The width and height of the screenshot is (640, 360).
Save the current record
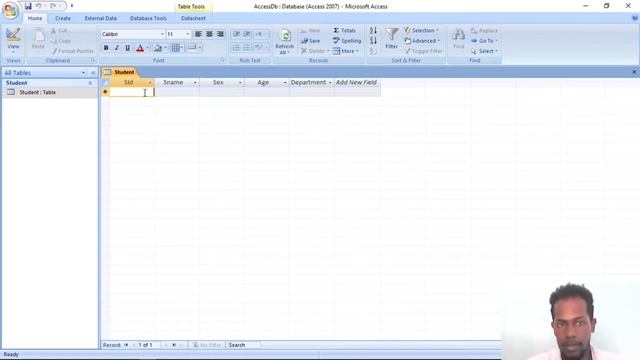(x=311, y=41)
